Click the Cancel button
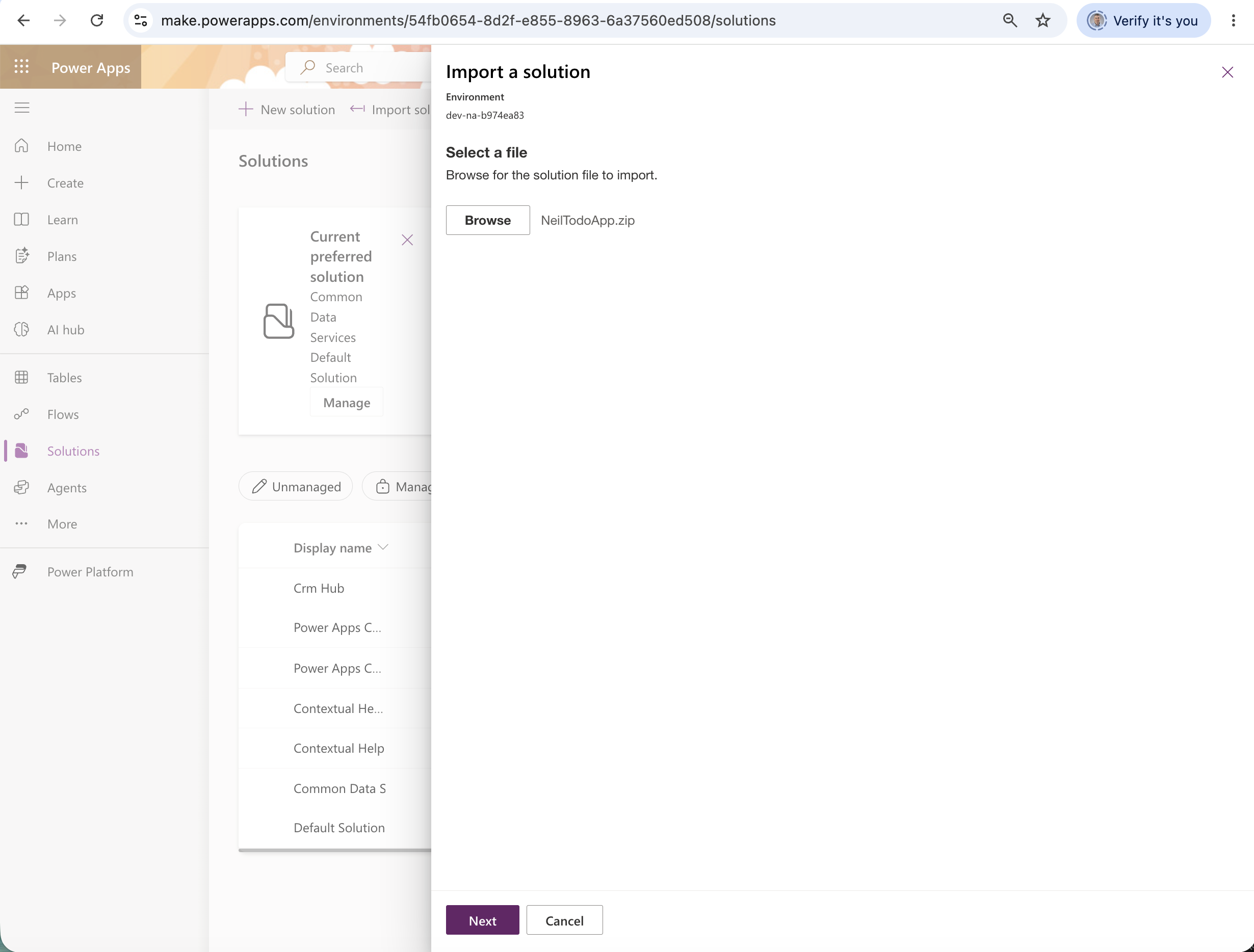Screen dimensions: 1254x952 point(564,920)
